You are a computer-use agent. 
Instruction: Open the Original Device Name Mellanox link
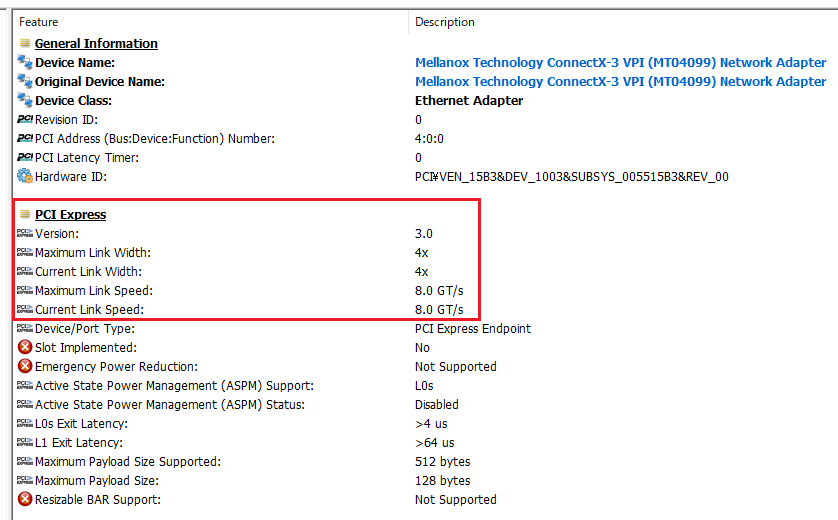pyautogui.click(x=620, y=81)
